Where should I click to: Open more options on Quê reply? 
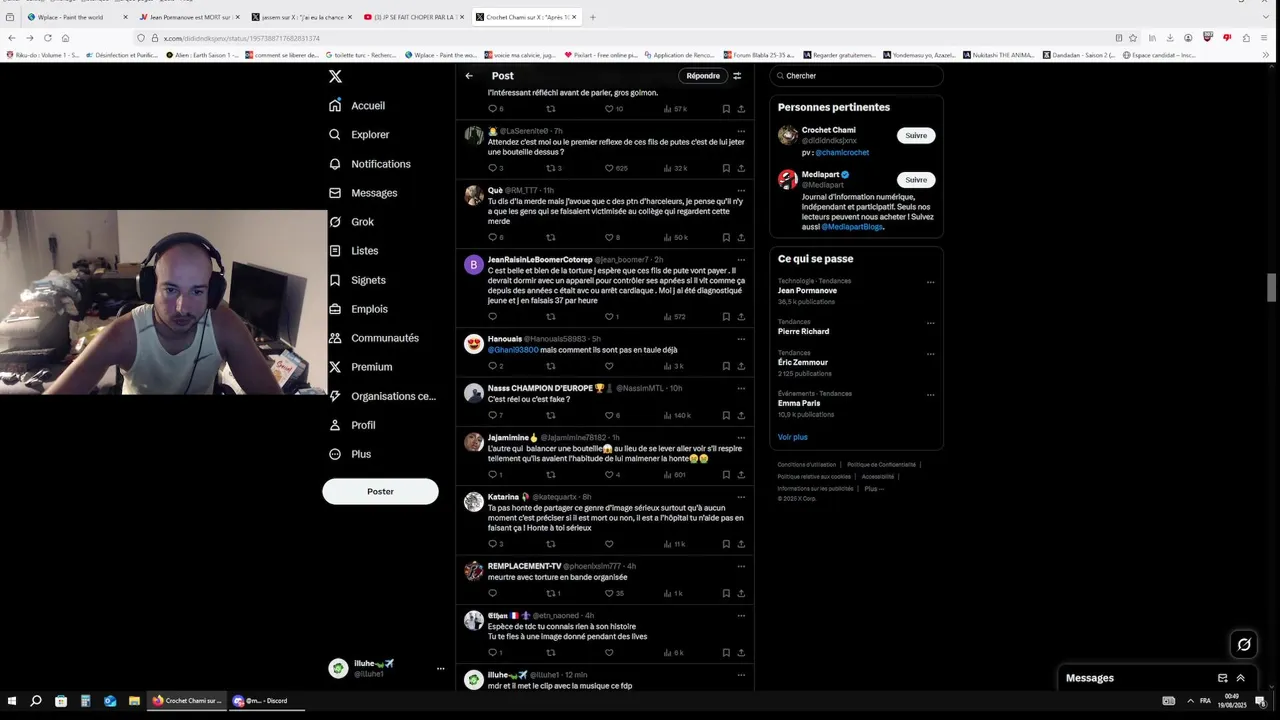(x=741, y=190)
